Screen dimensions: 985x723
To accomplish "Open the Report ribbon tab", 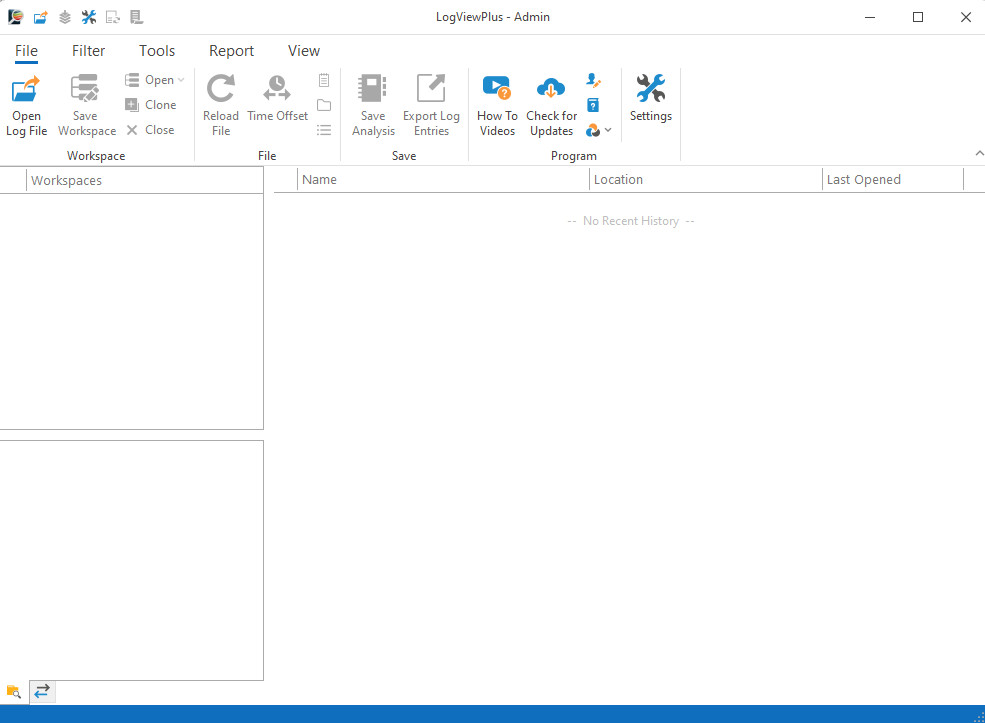I will tap(231, 51).
